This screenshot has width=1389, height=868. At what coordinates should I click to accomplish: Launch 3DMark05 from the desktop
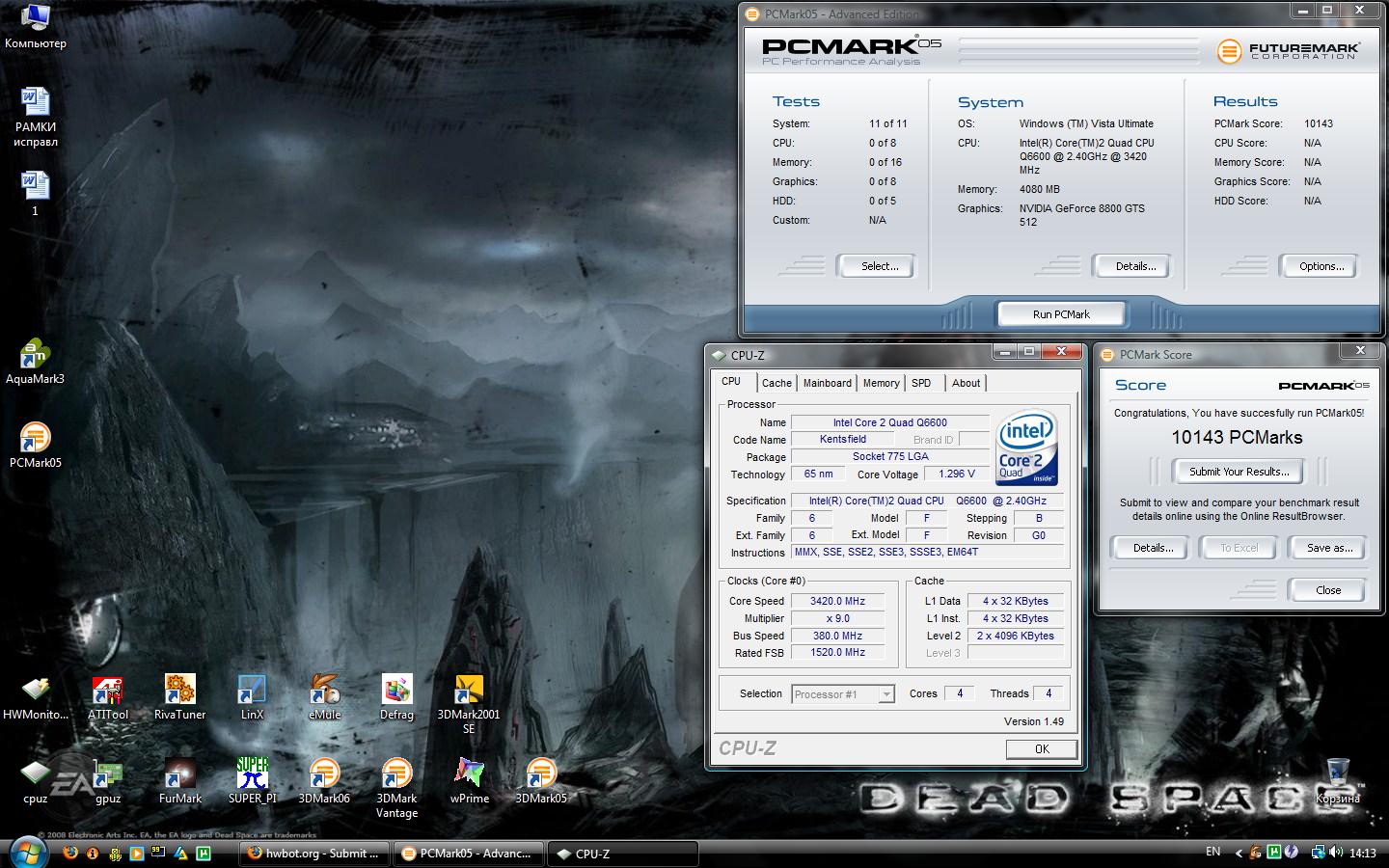541,781
